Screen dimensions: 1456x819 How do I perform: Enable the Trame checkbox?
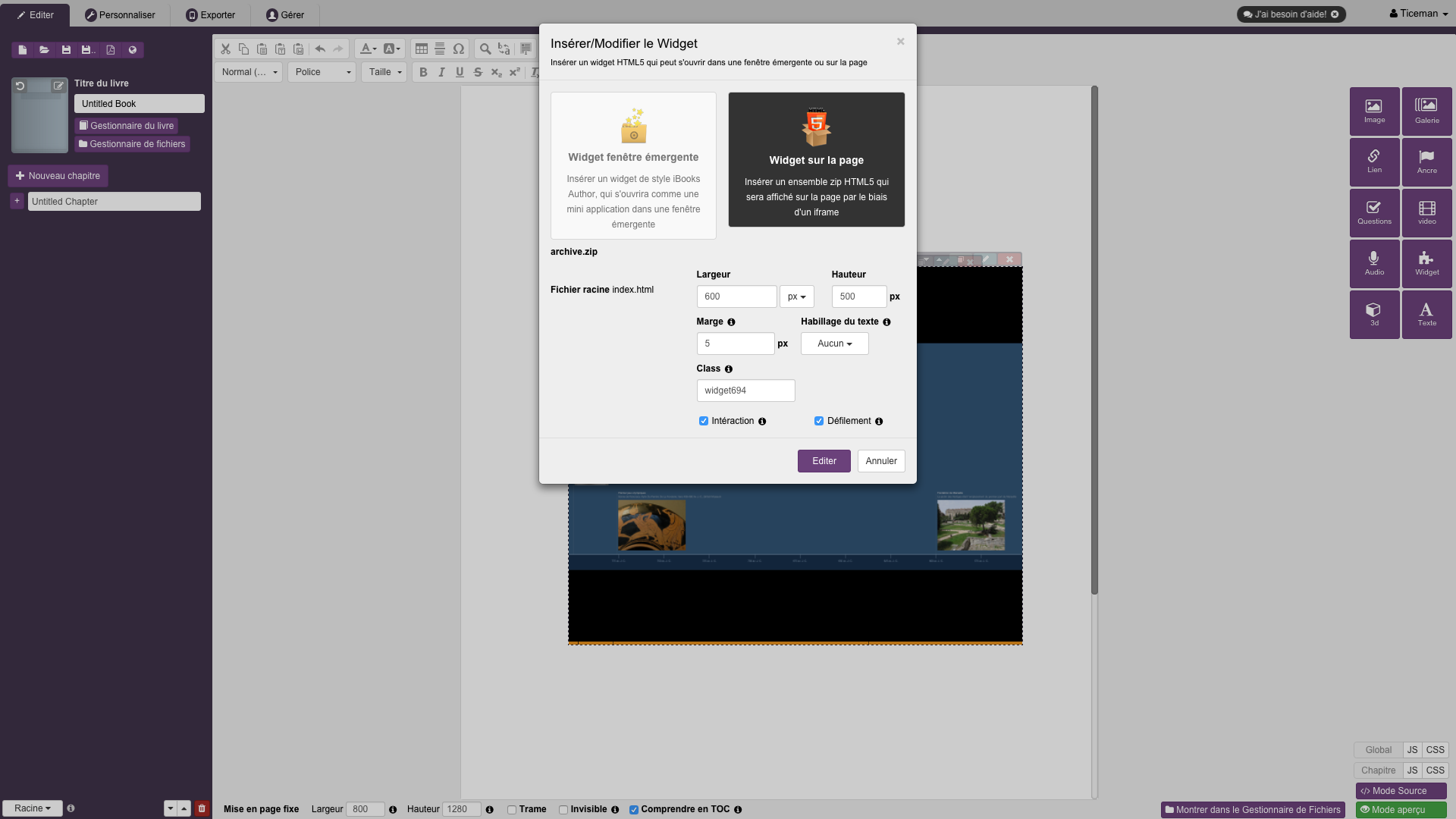[x=512, y=810]
